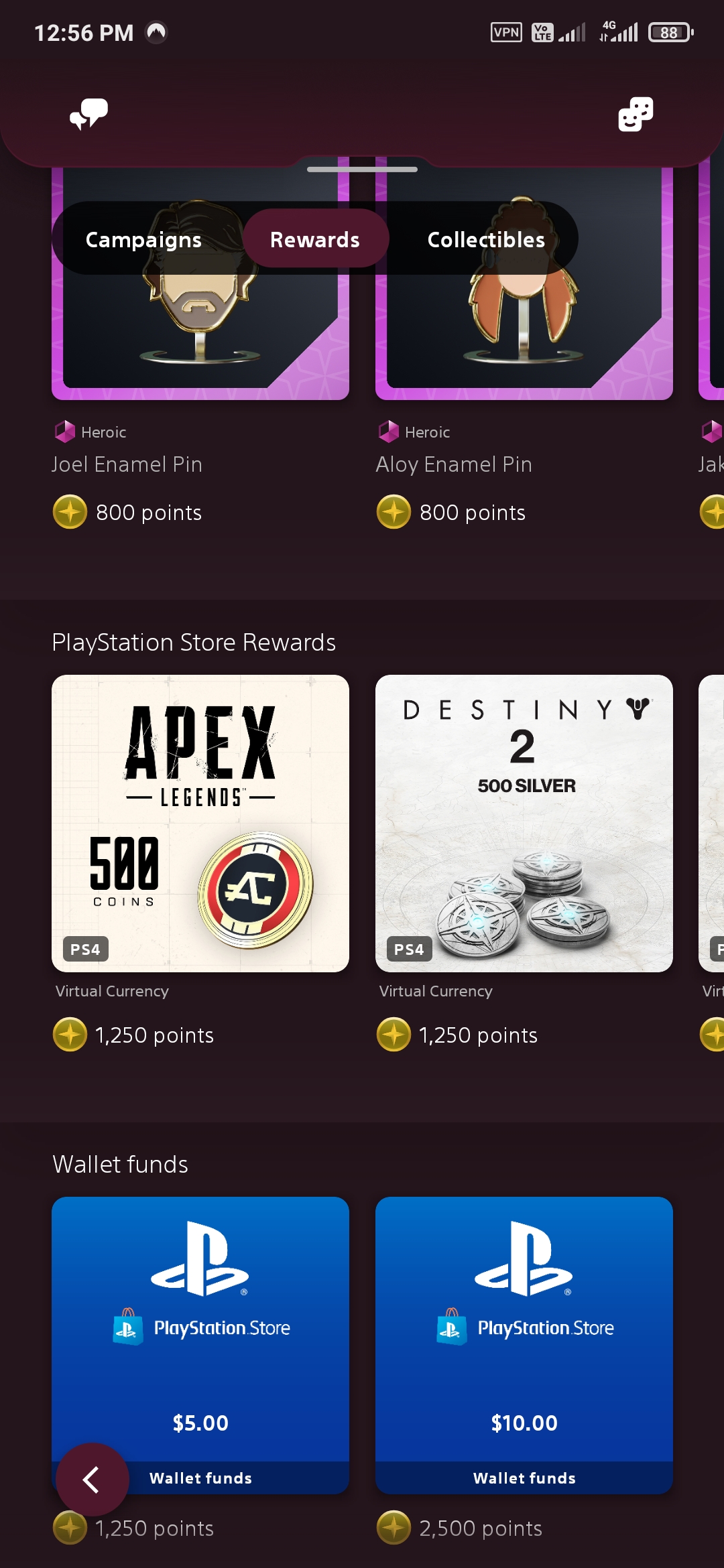Screen dimensions: 724x1568
Task: Open the Apex Legends 500 Coins reward
Action: (x=200, y=824)
